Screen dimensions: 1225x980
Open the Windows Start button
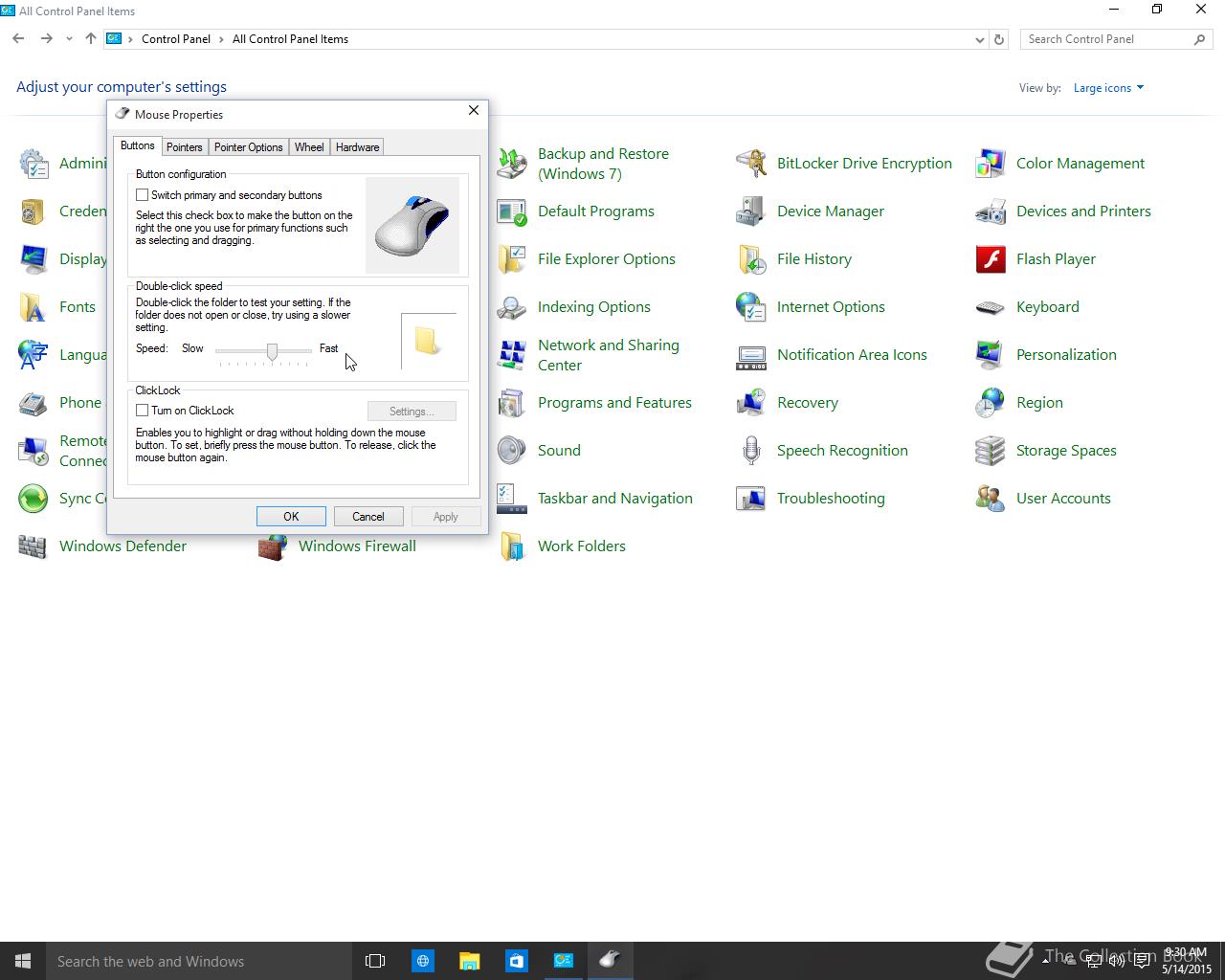tap(23, 961)
